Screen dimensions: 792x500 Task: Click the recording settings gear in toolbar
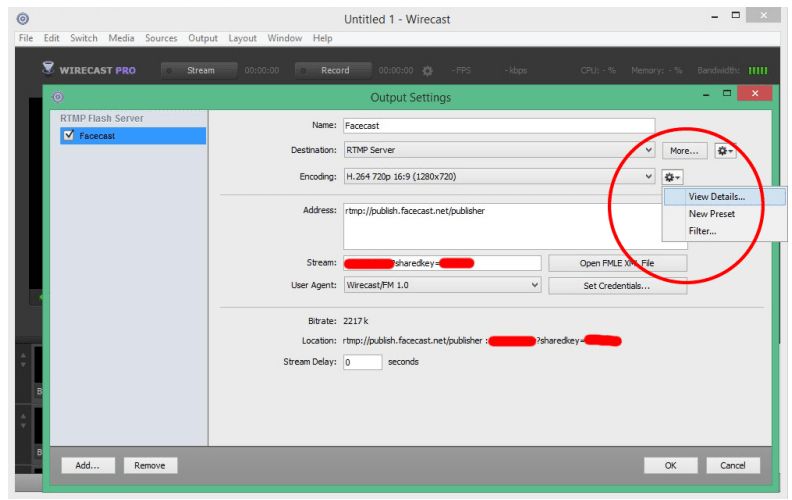tap(427, 71)
